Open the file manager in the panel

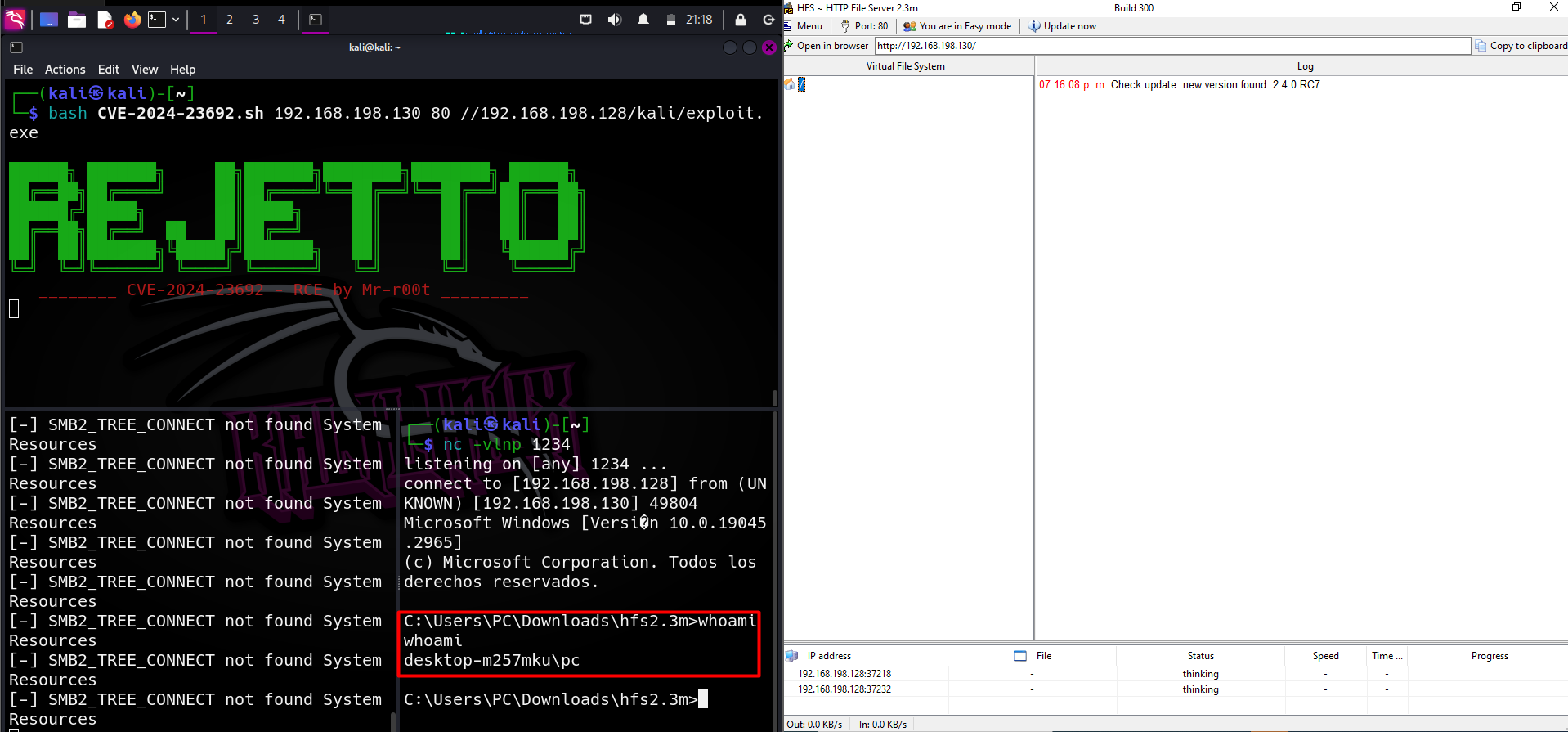pos(77,20)
